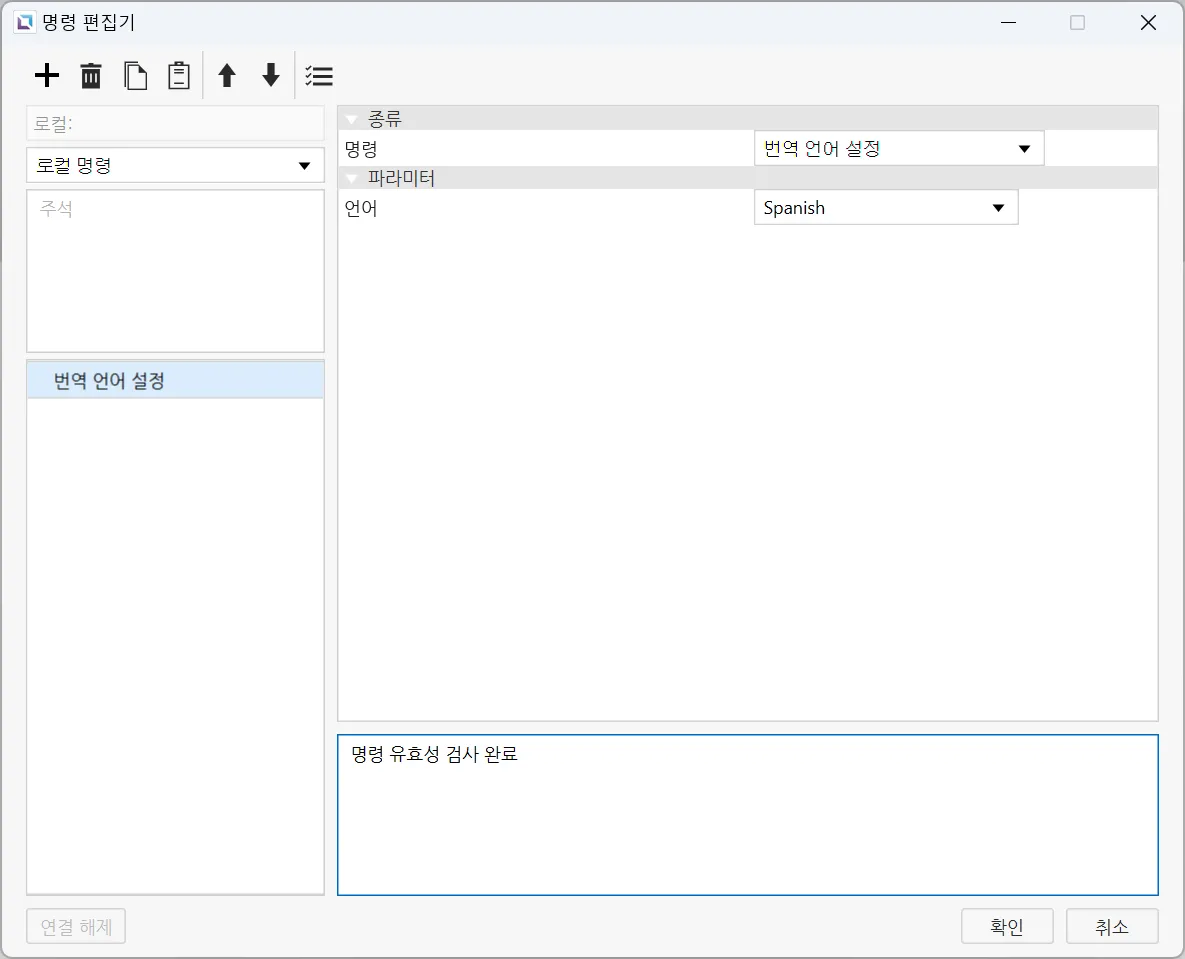Move command up with up arrow
The image size is (1185, 959).
(x=227, y=76)
